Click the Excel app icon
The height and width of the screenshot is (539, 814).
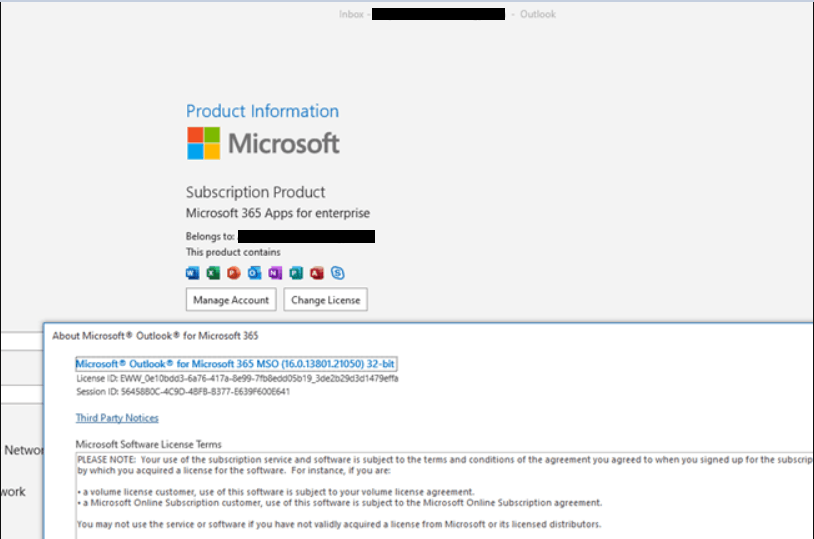pos(213,273)
